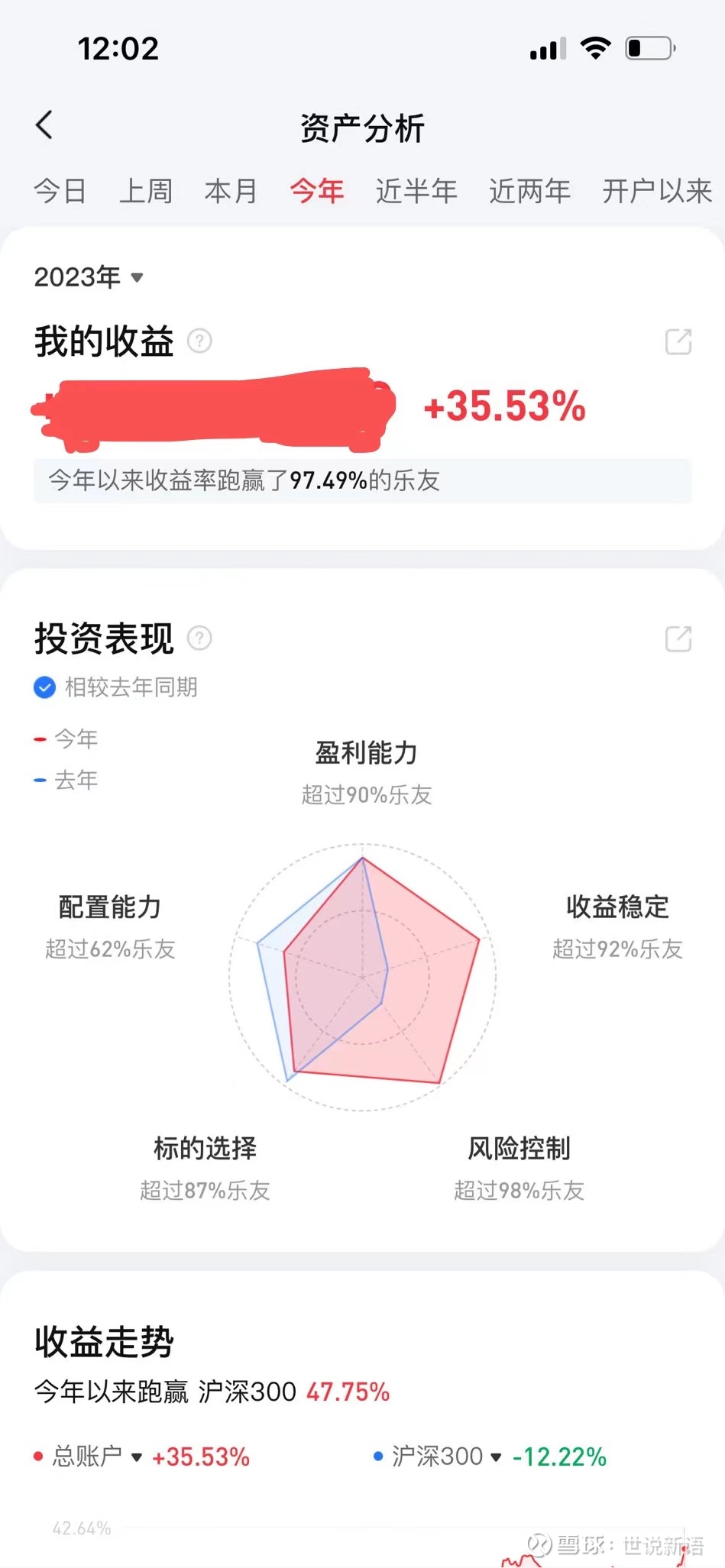
Task: Share 我的收益 card via export icon
Action: tap(678, 341)
